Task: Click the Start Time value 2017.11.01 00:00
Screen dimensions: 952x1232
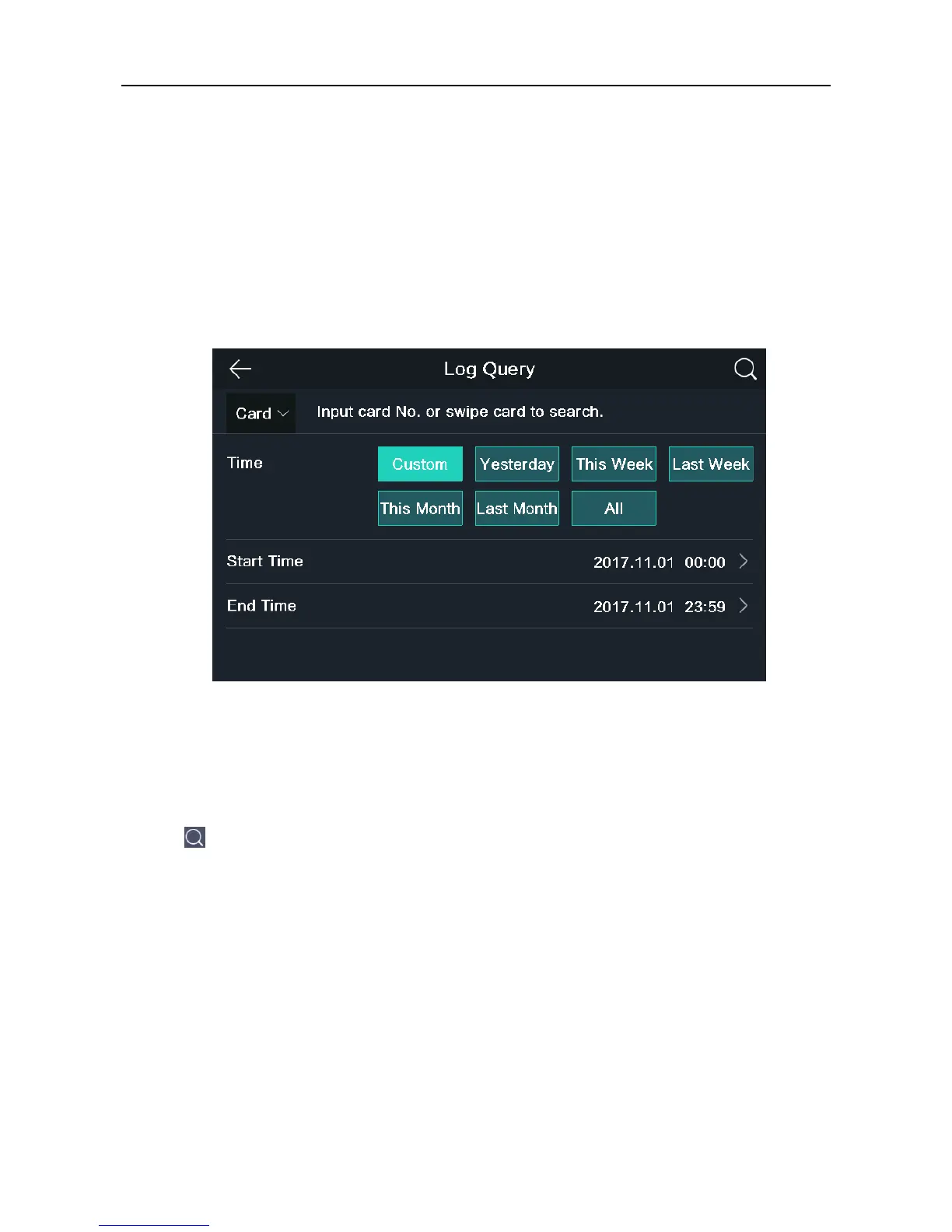Action: point(660,562)
